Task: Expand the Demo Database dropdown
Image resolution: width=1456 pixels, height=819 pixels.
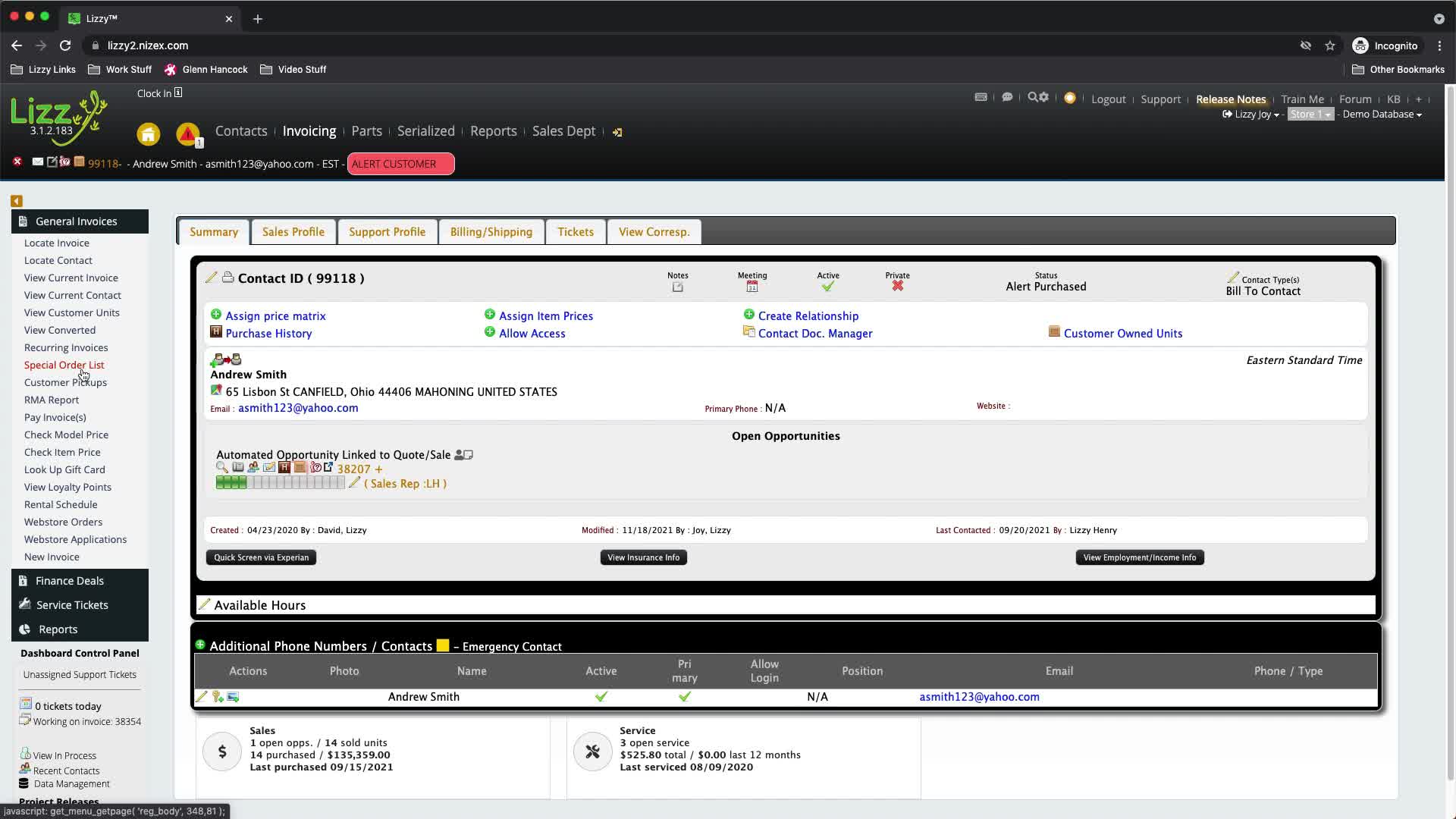Action: [1382, 115]
